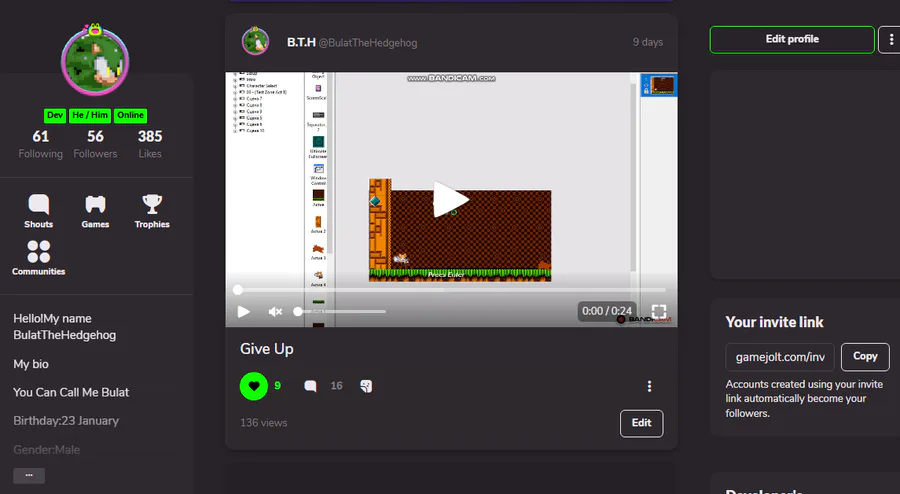Click the 136 views text
The image size is (900, 494).
(263, 423)
